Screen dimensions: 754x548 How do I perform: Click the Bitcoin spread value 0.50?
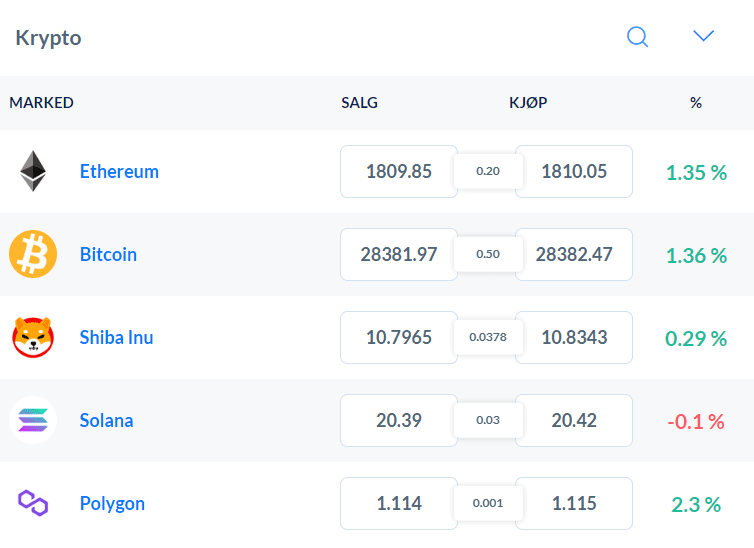point(488,254)
